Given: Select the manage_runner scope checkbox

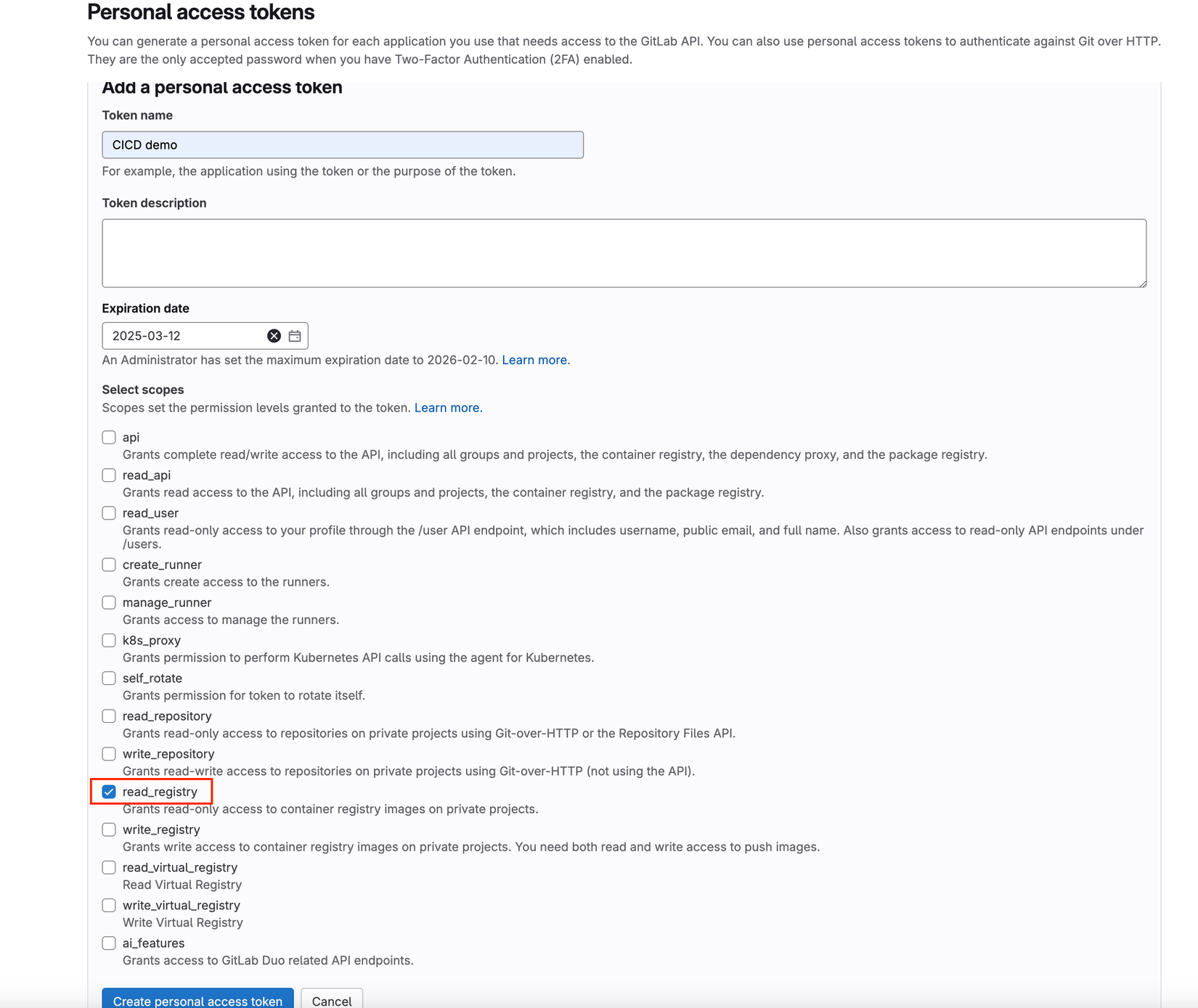Looking at the screenshot, I should (109, 602).
